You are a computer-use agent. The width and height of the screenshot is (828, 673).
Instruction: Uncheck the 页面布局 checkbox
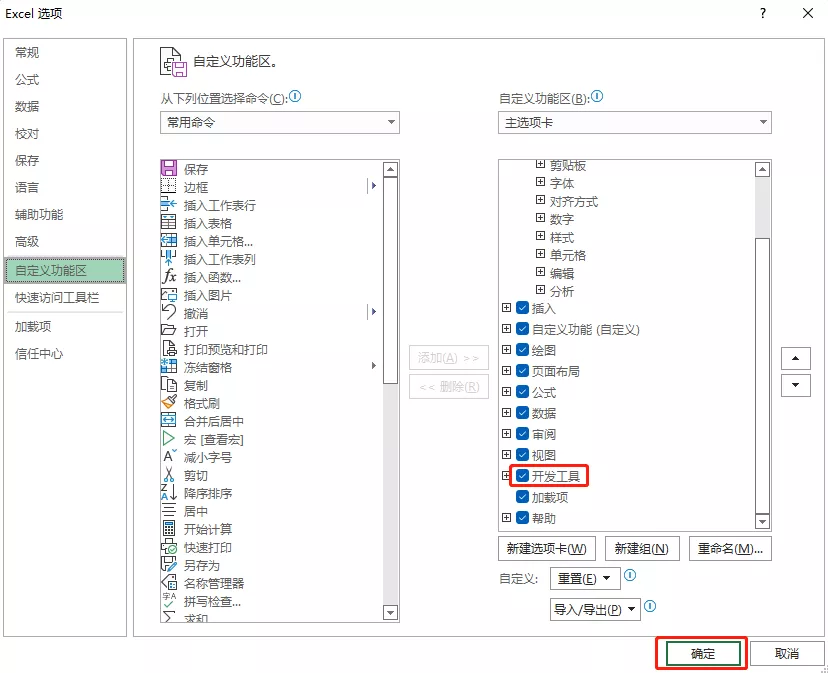(x=522, y=371)
